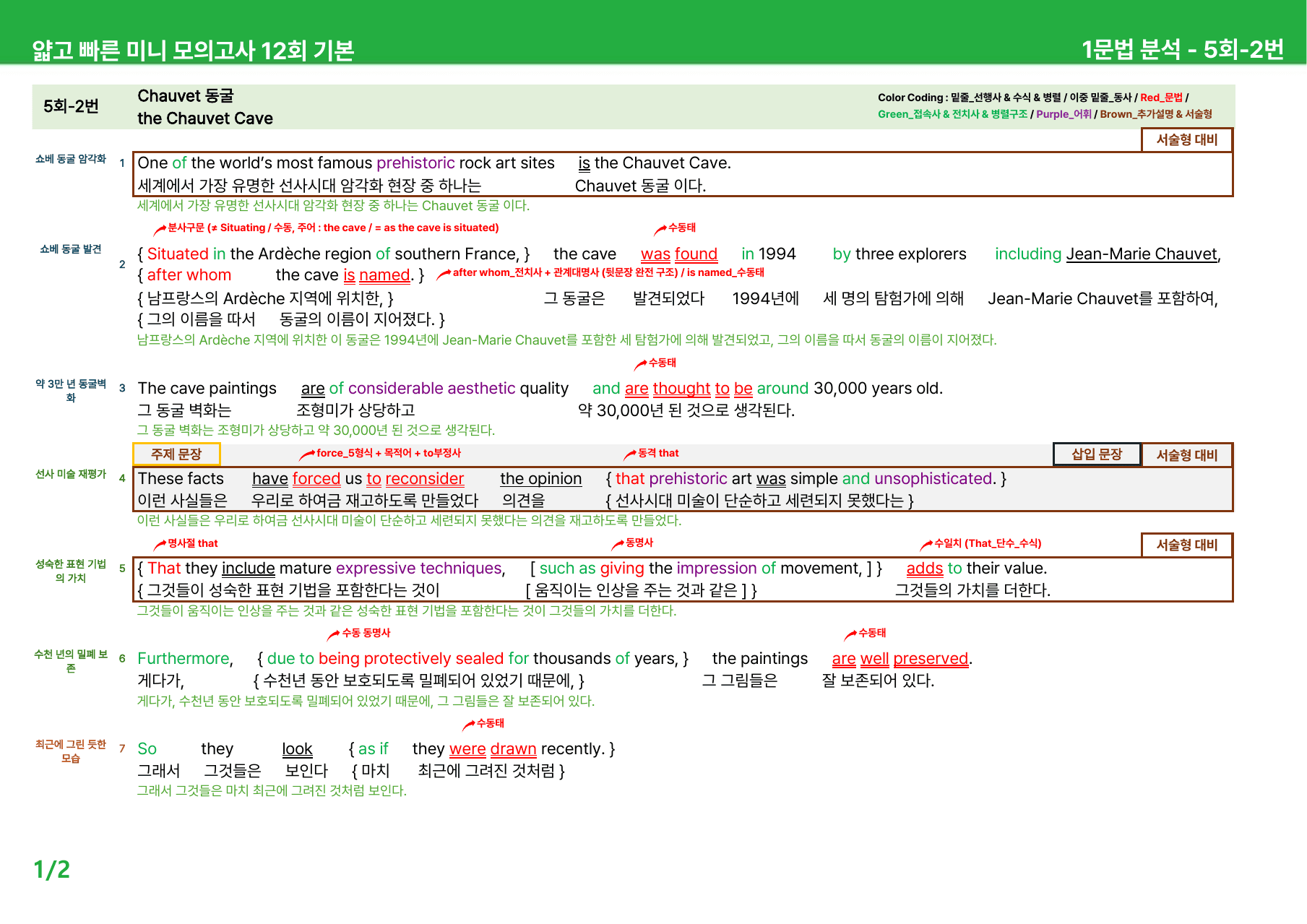Select the side label '성숙한 표현 기법의 가치'

click(x=71, y=571)
